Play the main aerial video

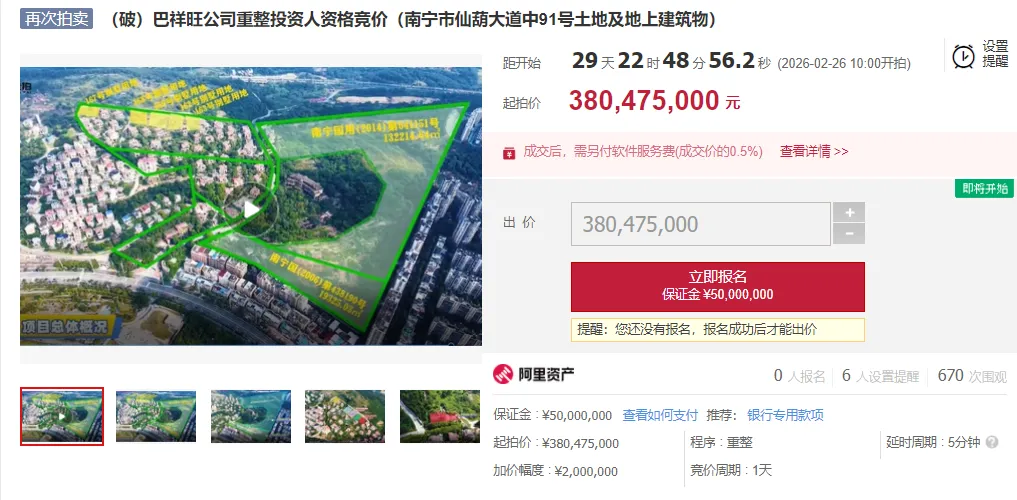(x=251, y=209)
